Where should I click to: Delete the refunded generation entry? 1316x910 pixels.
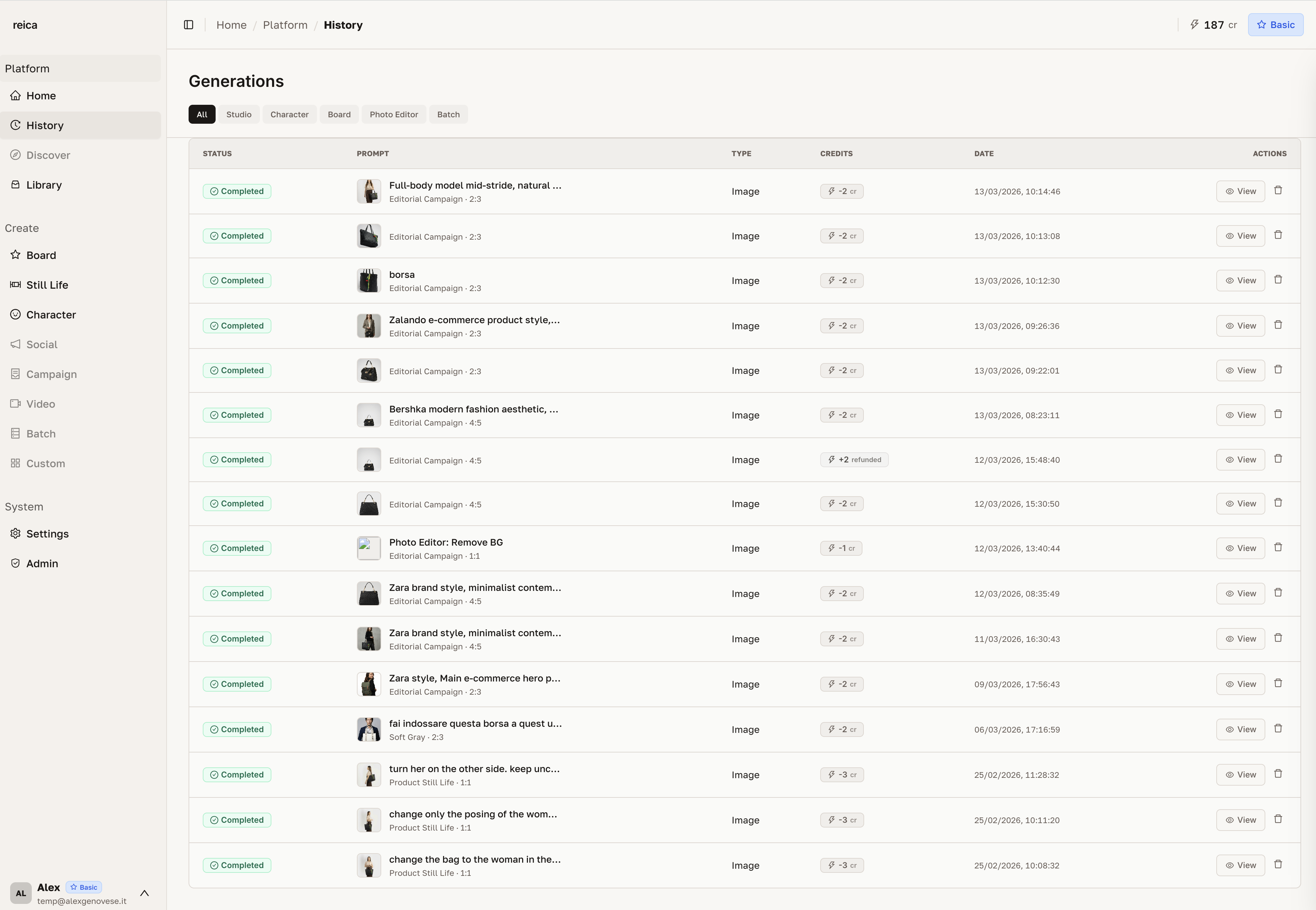1278,459
